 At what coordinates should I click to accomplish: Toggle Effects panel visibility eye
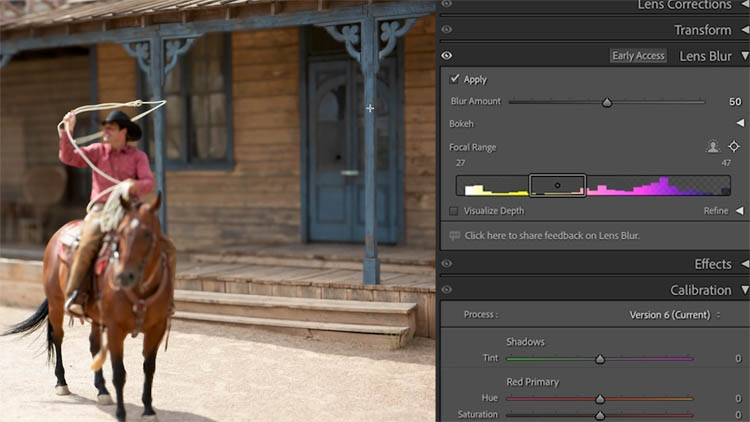coord(447,264)
